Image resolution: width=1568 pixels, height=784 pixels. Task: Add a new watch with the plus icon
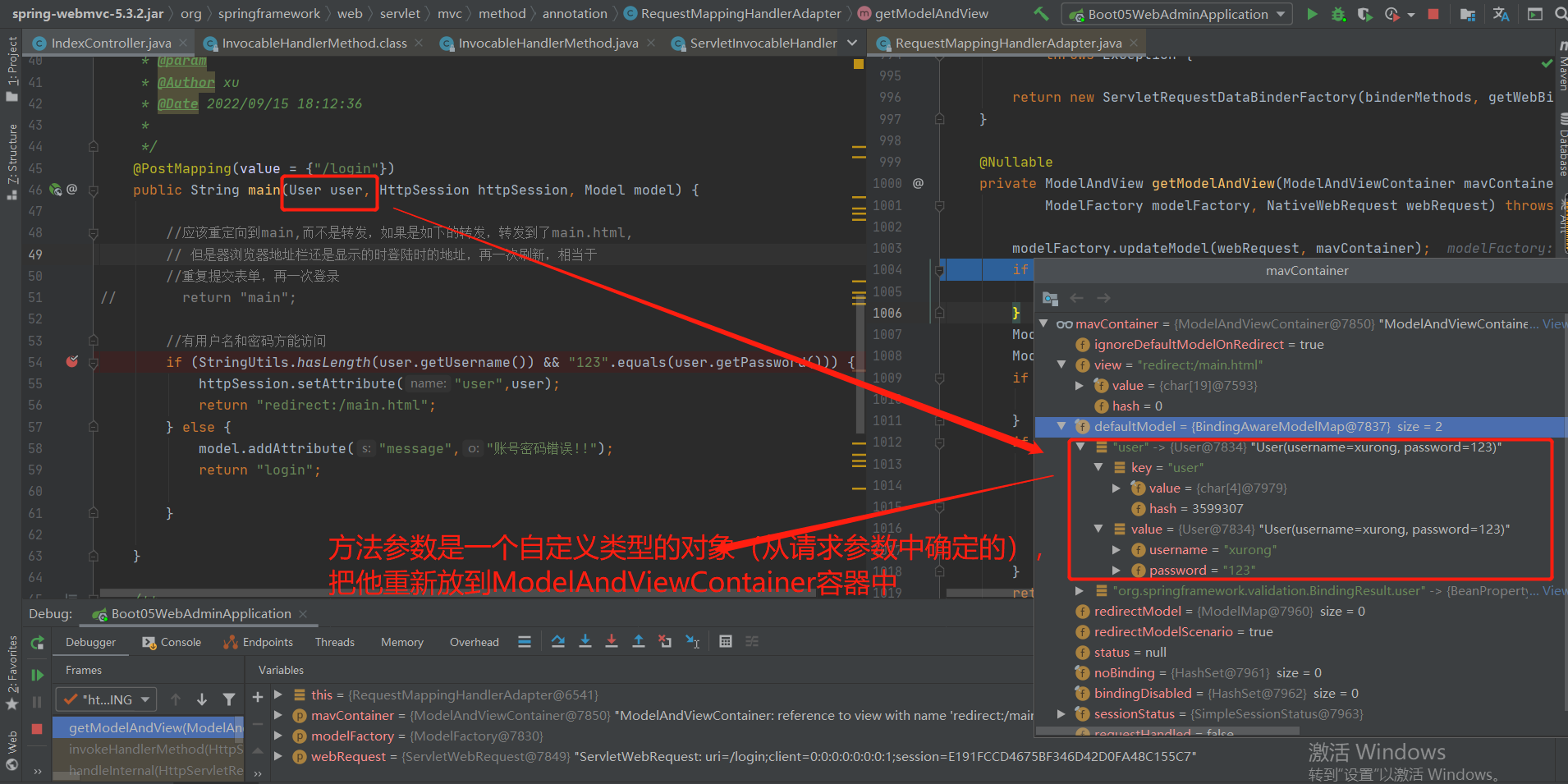[x=258, y=697]
